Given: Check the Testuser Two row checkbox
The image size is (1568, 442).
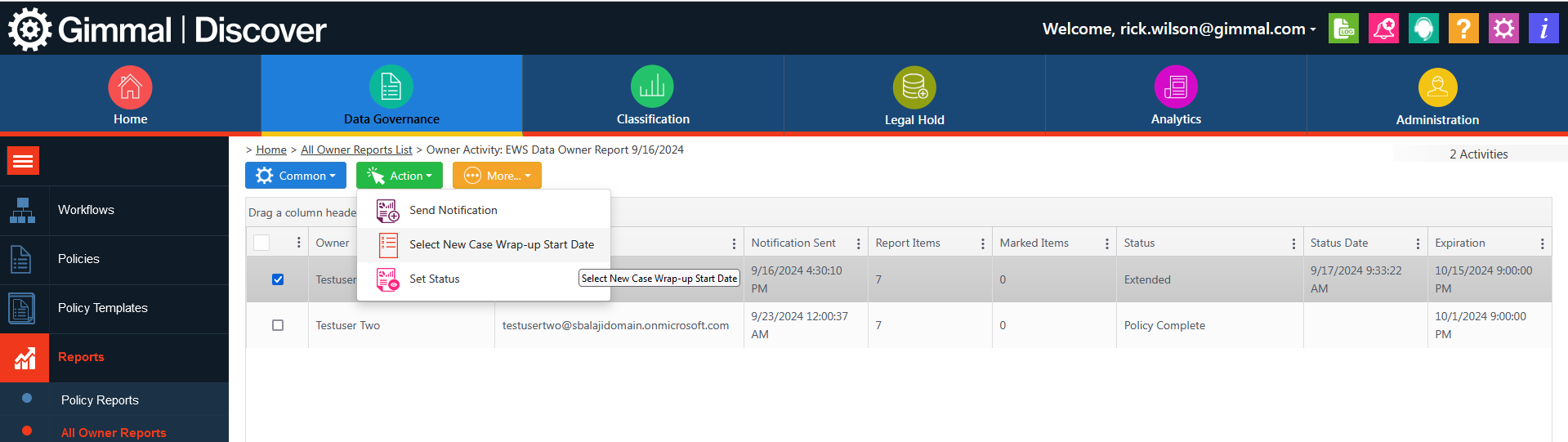Looking at the screenshot, I should coord(278,325).
